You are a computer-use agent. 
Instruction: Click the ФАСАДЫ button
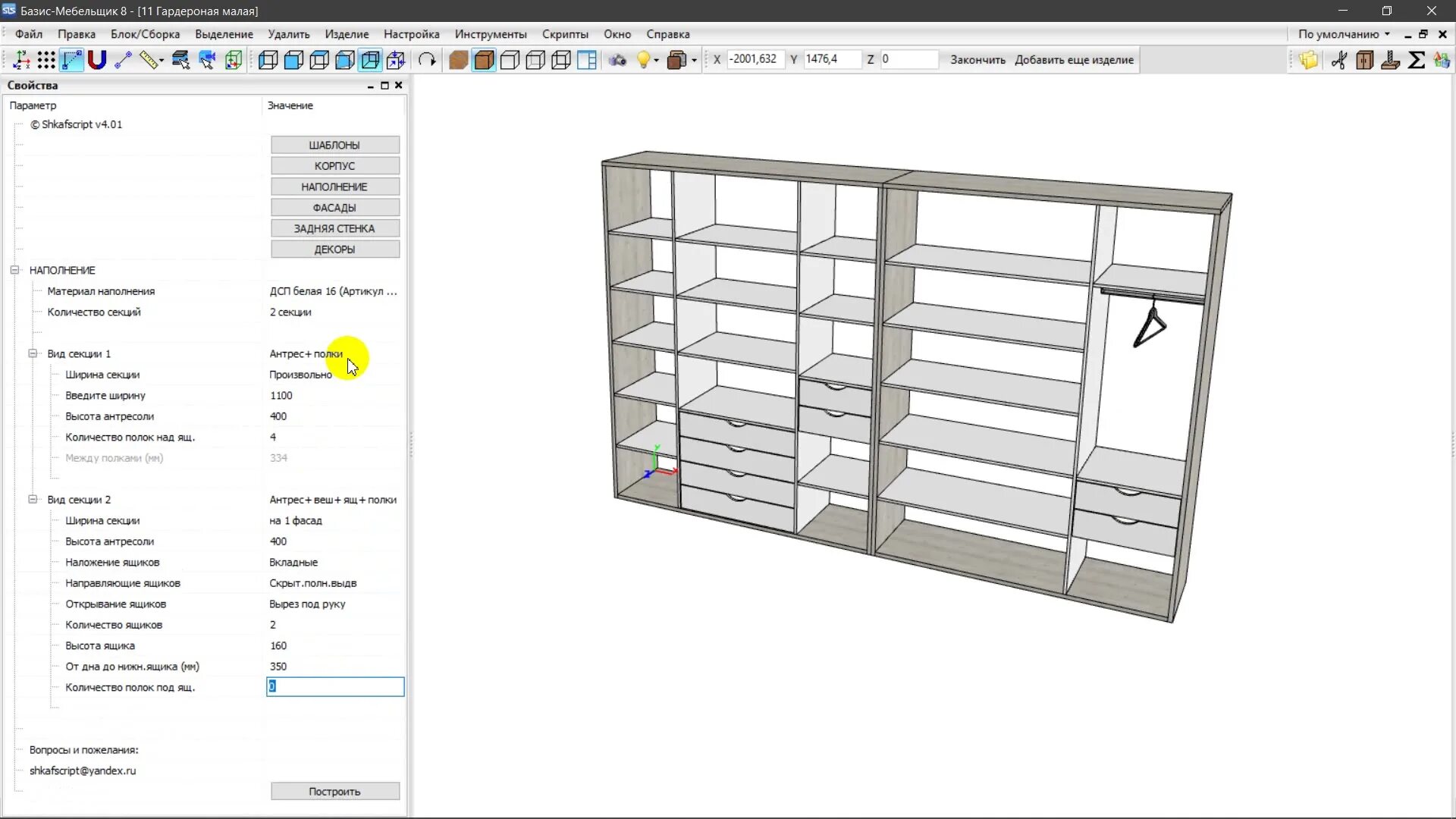click(x=334, y=208)
